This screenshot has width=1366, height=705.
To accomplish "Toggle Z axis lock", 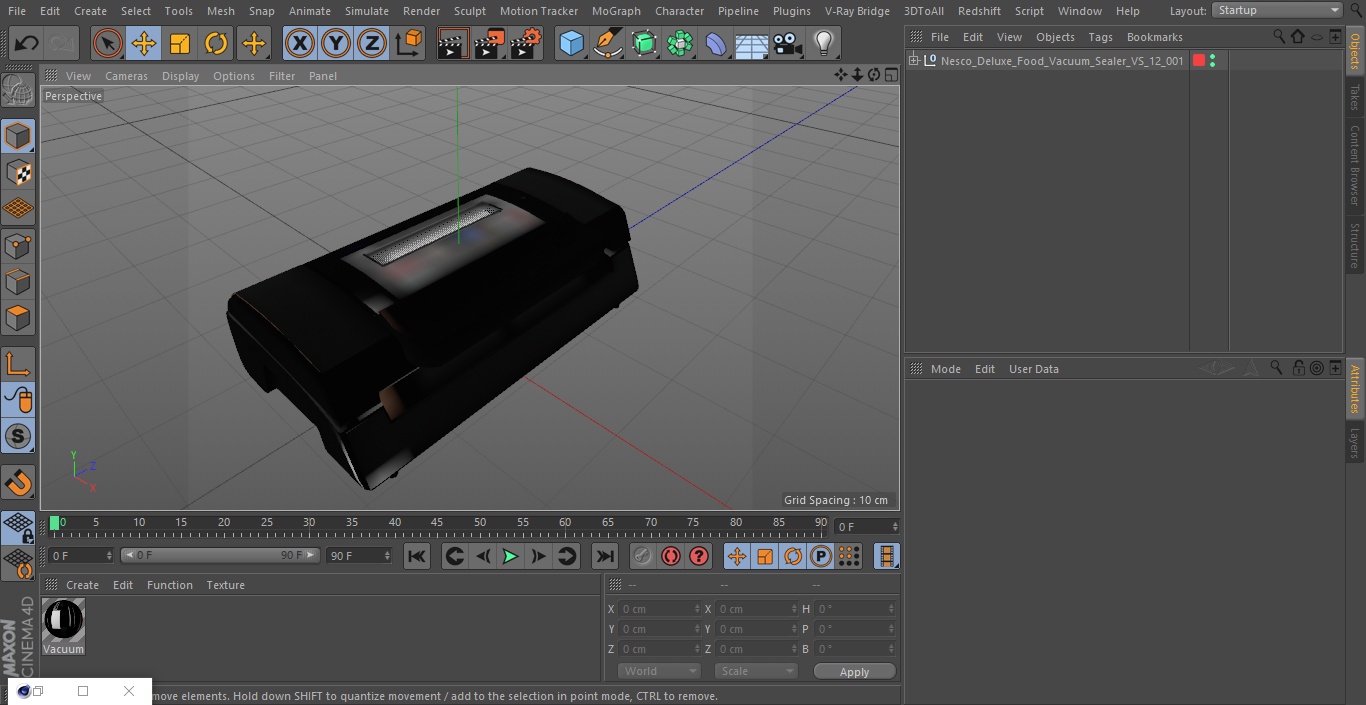I will click(x=372, y=43).
